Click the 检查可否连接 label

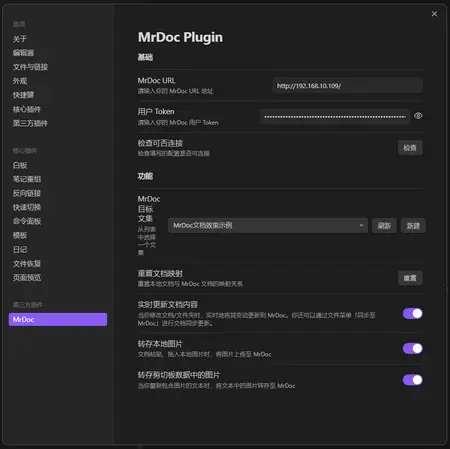point(160,143)
